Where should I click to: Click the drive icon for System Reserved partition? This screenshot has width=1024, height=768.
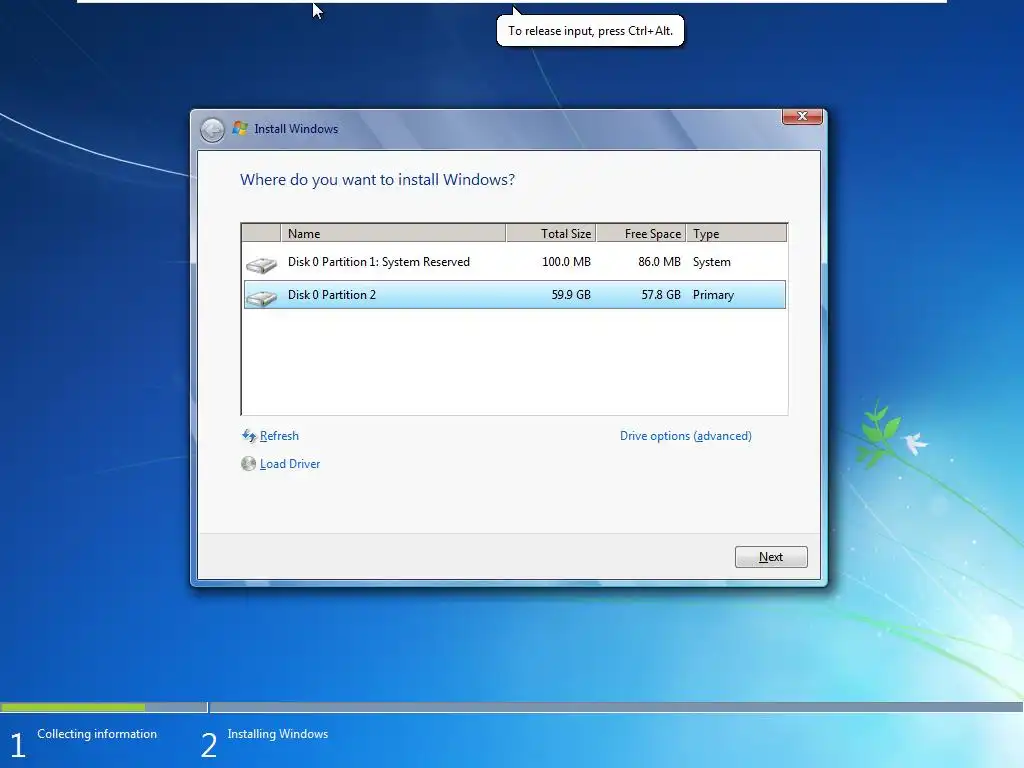pos(261,264)
